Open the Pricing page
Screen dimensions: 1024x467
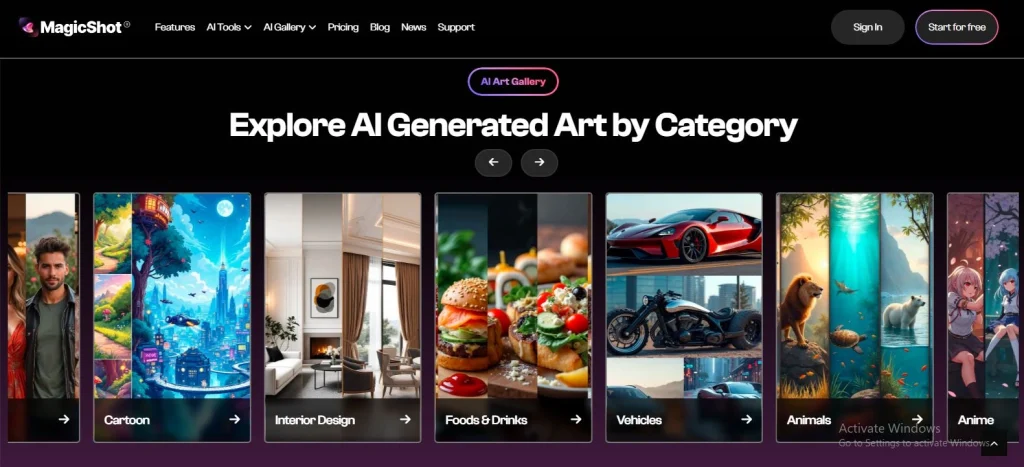pos(343,27)
